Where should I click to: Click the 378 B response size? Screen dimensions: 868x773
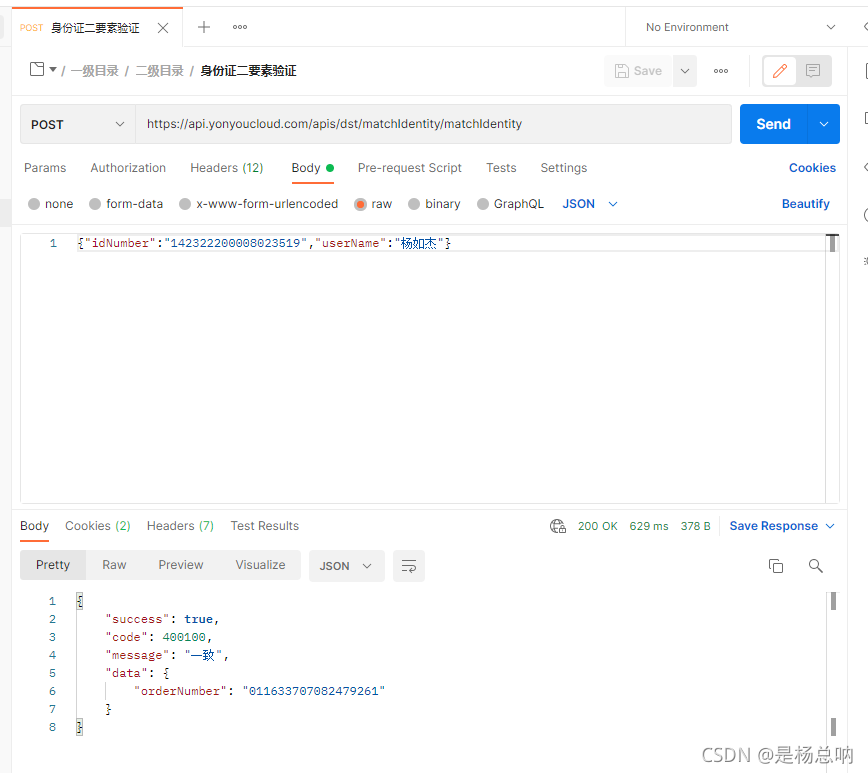point(695,526)
